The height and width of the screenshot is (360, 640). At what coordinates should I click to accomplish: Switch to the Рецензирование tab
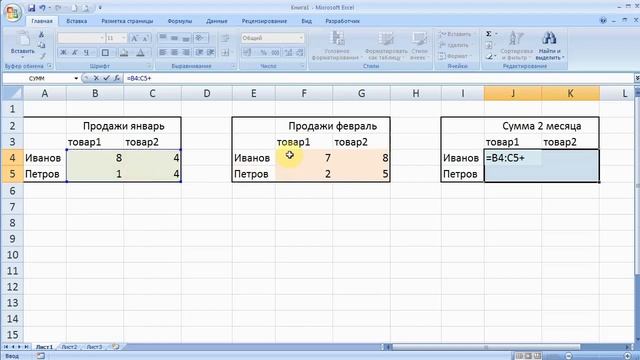264,21
